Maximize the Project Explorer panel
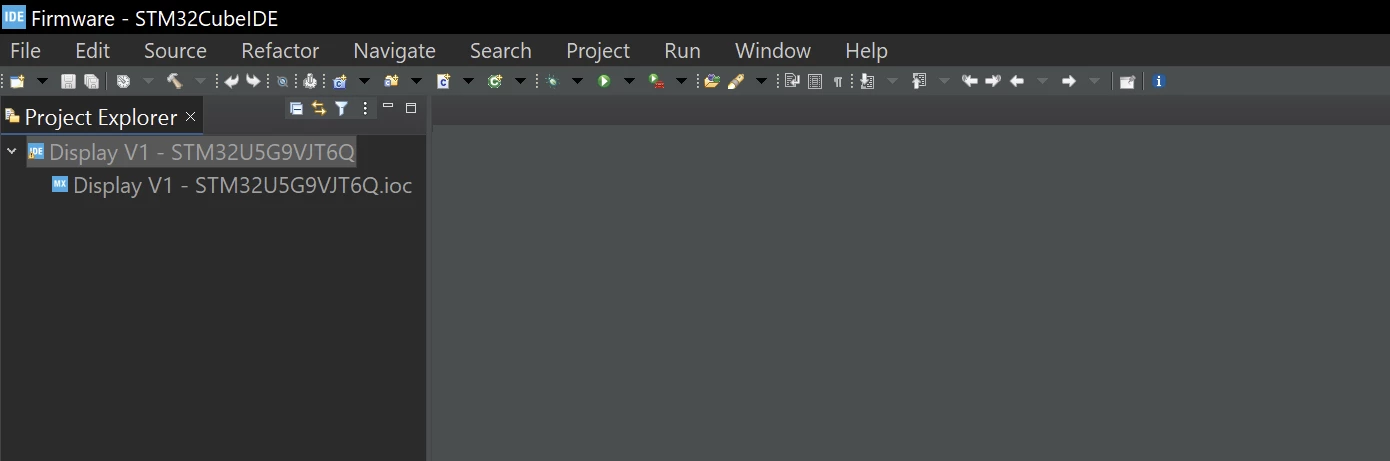1390x461 pixels. click(411, 108)
